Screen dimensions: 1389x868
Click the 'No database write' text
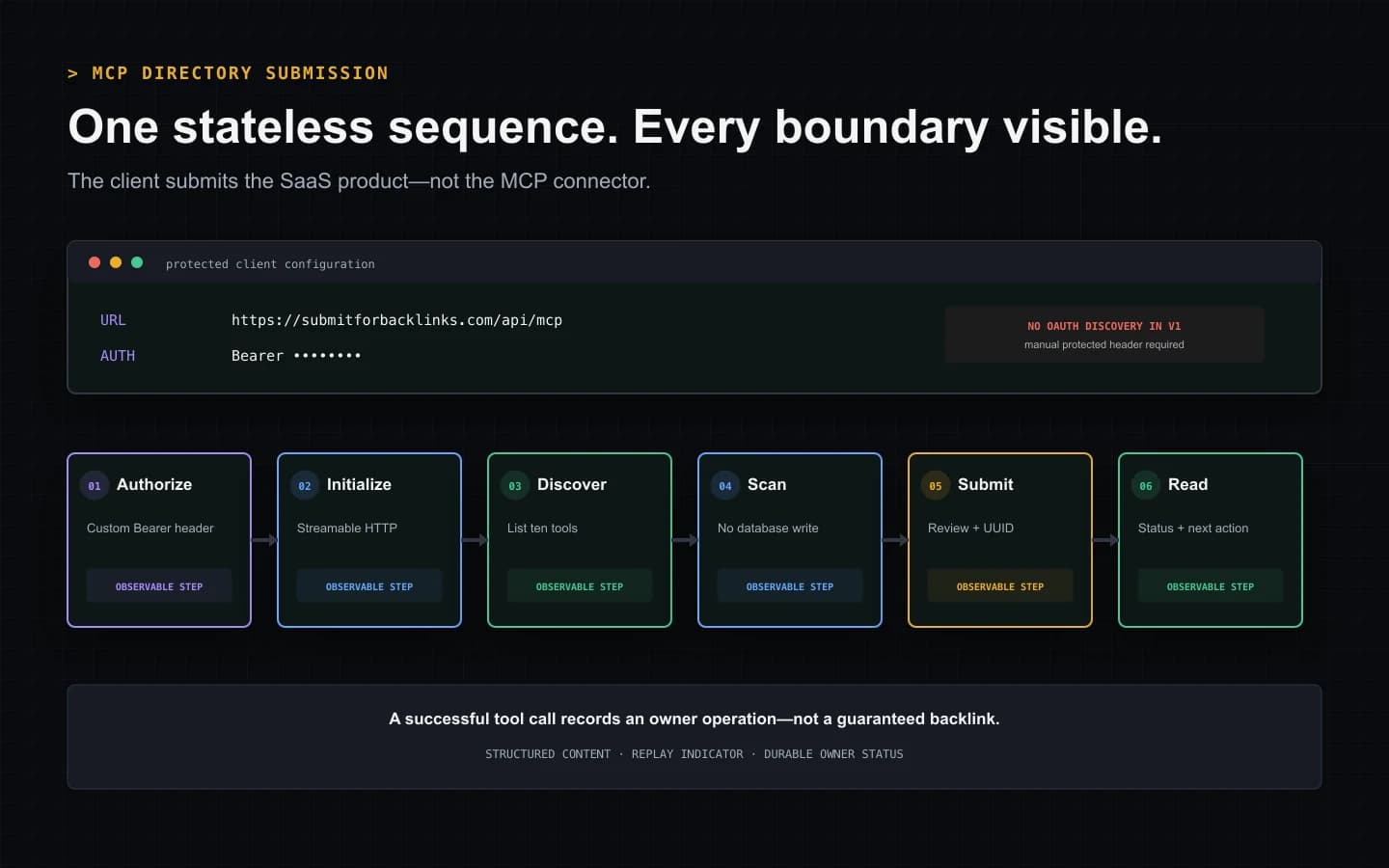[x=768, y=528]
